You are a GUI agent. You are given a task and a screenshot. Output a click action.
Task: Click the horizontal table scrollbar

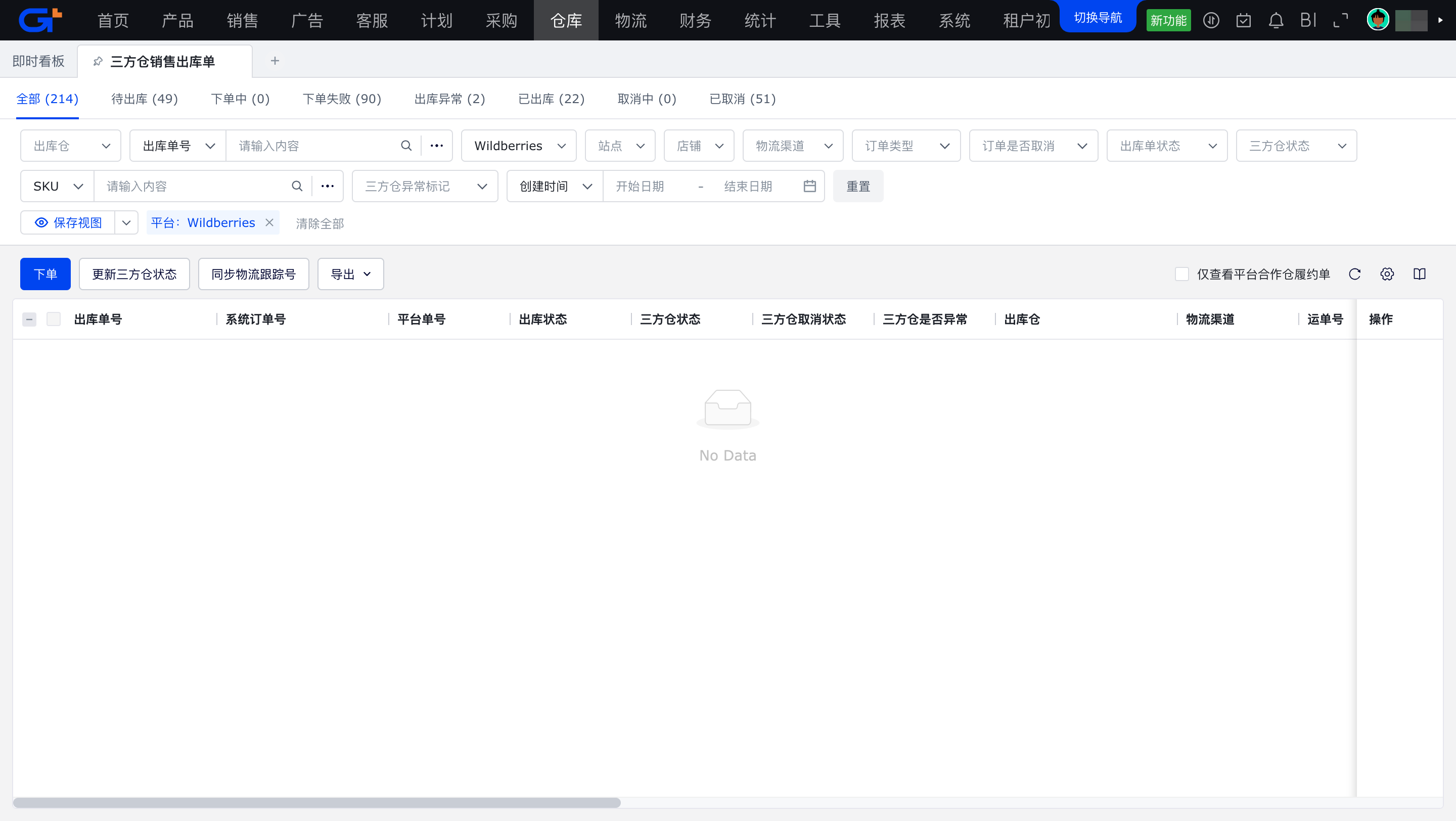316,802
